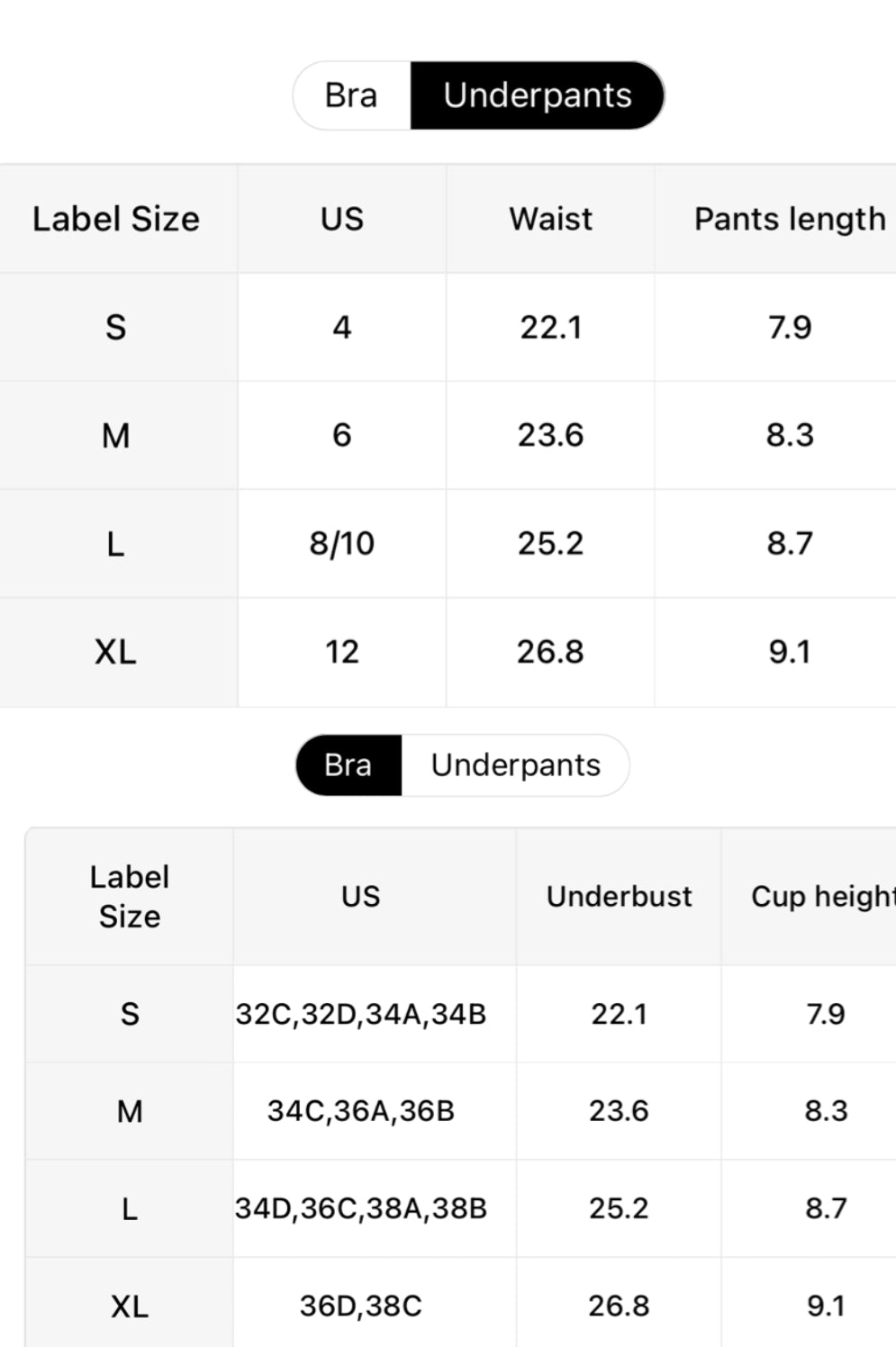Click the Cup height column header
The image size is (896, 1347).
[821, 897]
